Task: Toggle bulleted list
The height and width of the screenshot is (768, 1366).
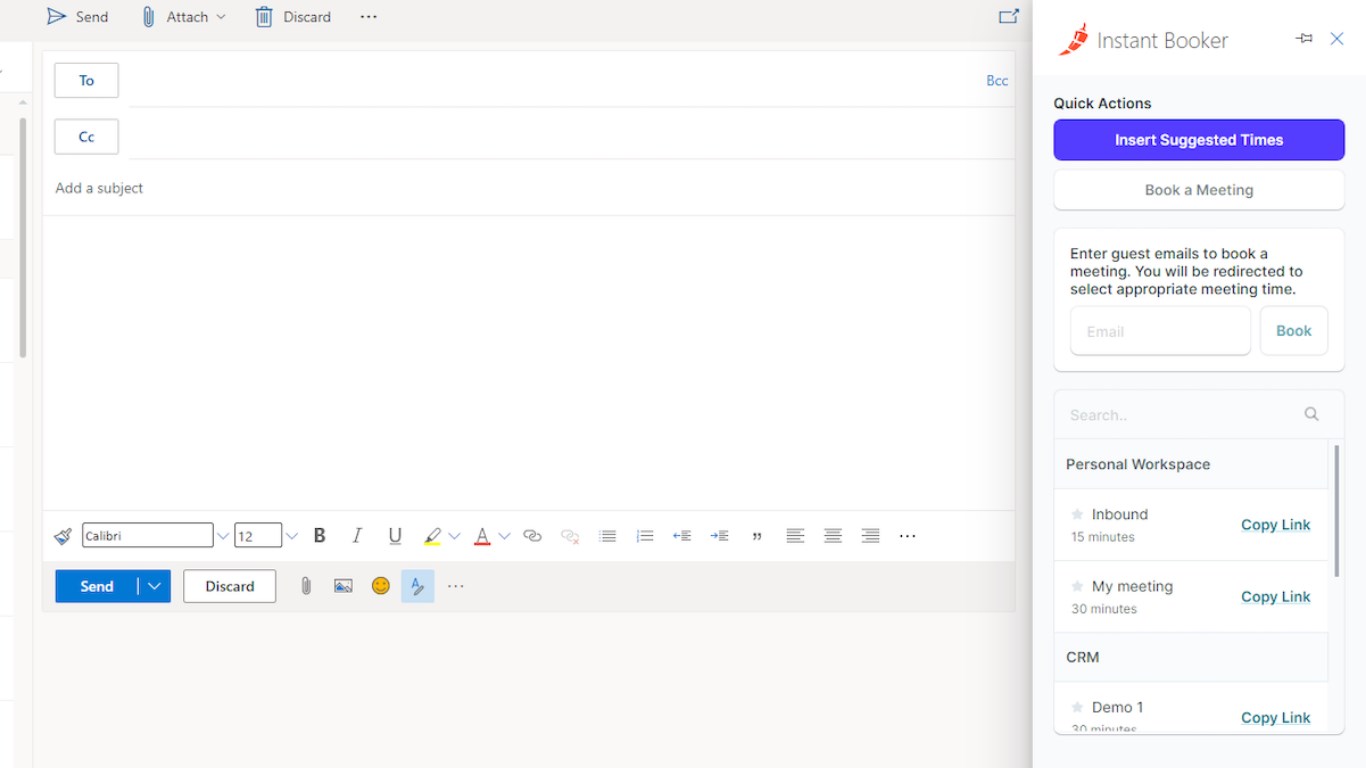Action: [x=607, y=536]
